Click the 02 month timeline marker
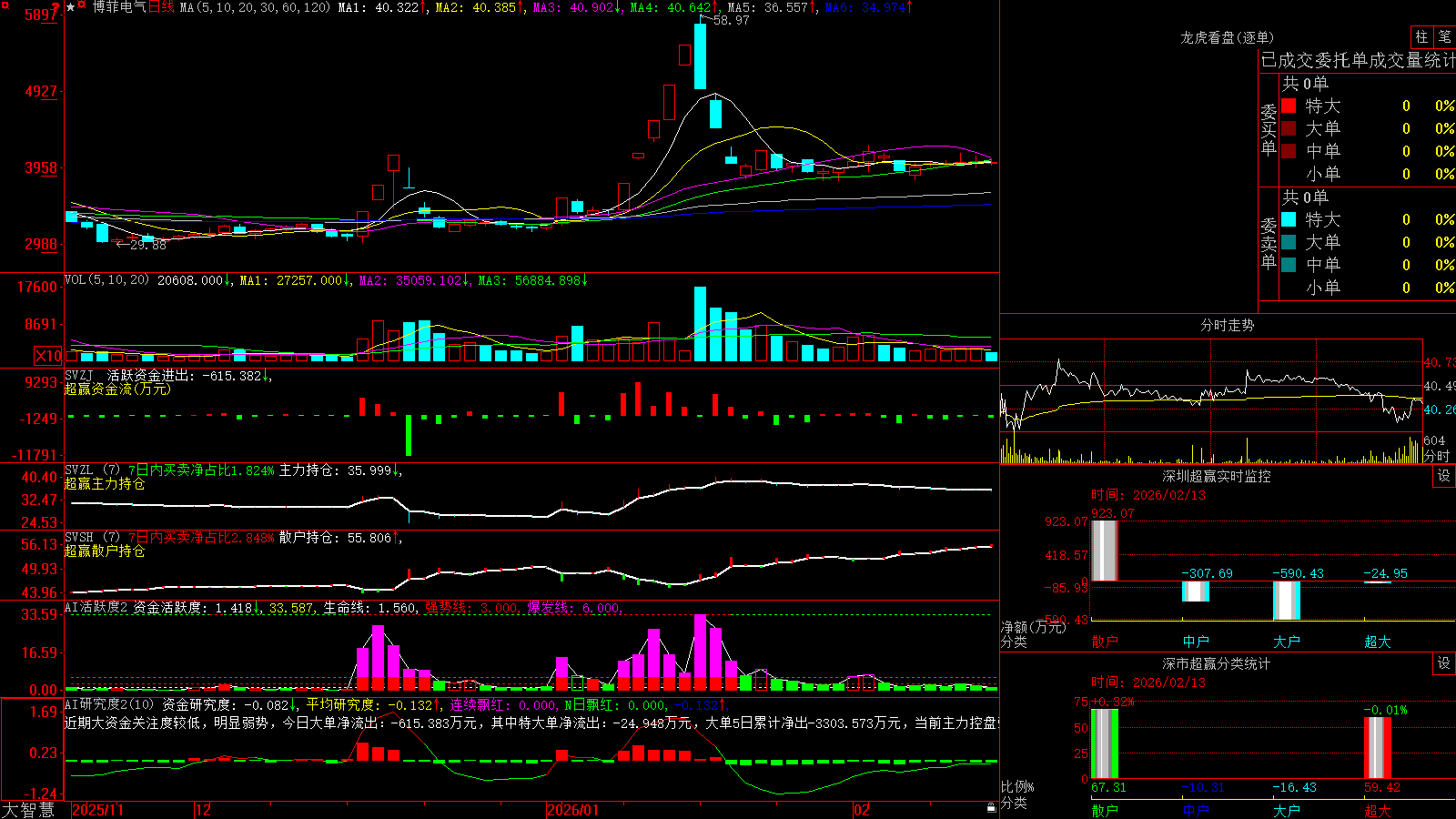The width and height of the screenshot is (1456, 819). coord(862,809)
